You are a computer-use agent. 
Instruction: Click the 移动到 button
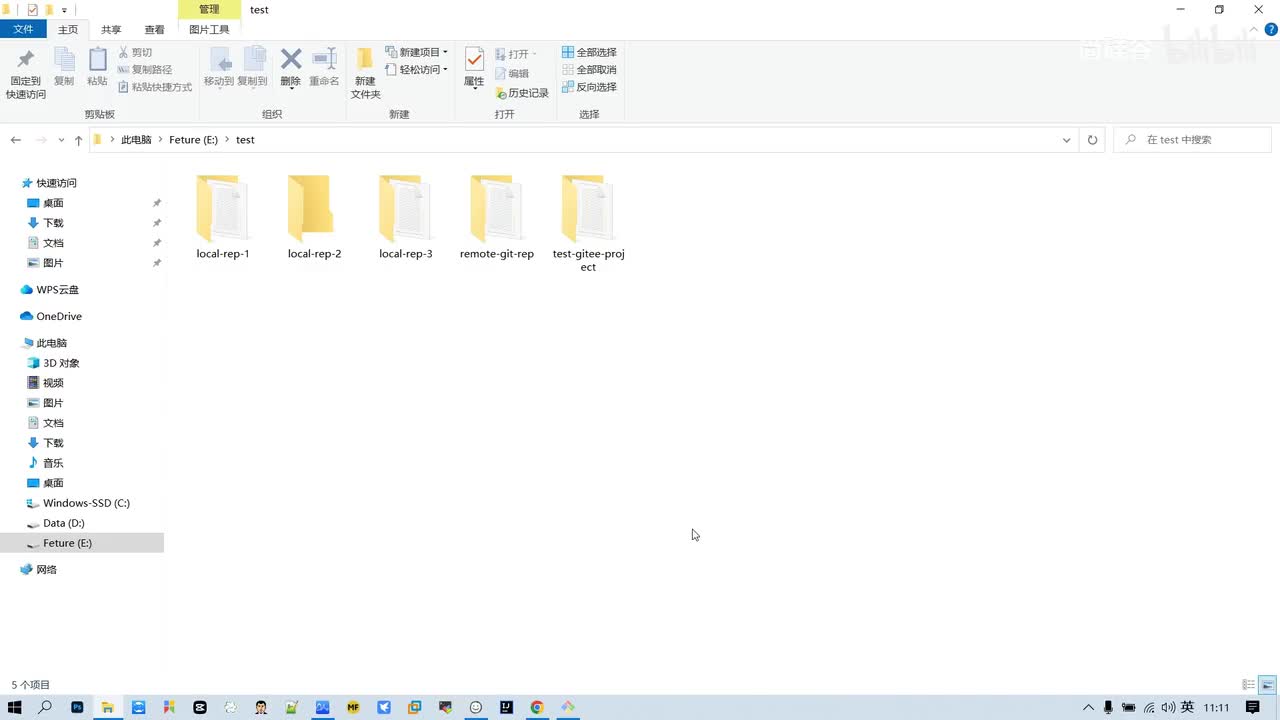(x=219, y=68)
